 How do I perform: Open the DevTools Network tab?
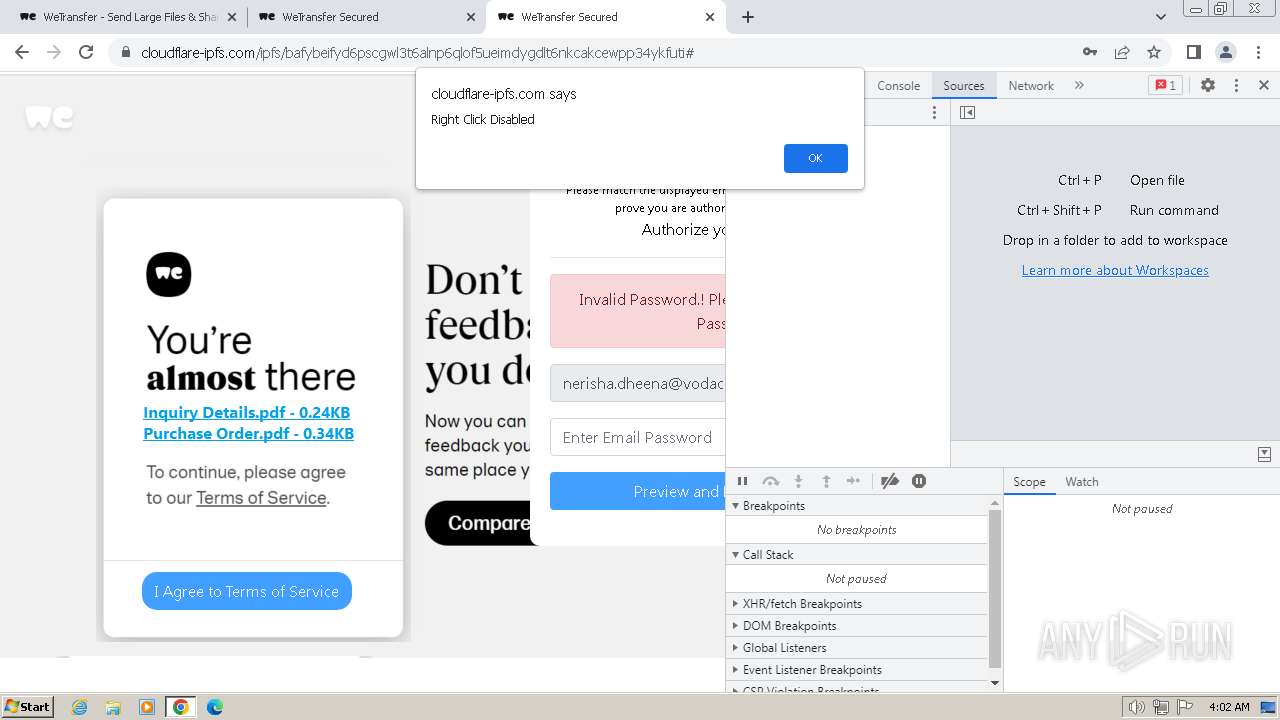(1031, 86)
